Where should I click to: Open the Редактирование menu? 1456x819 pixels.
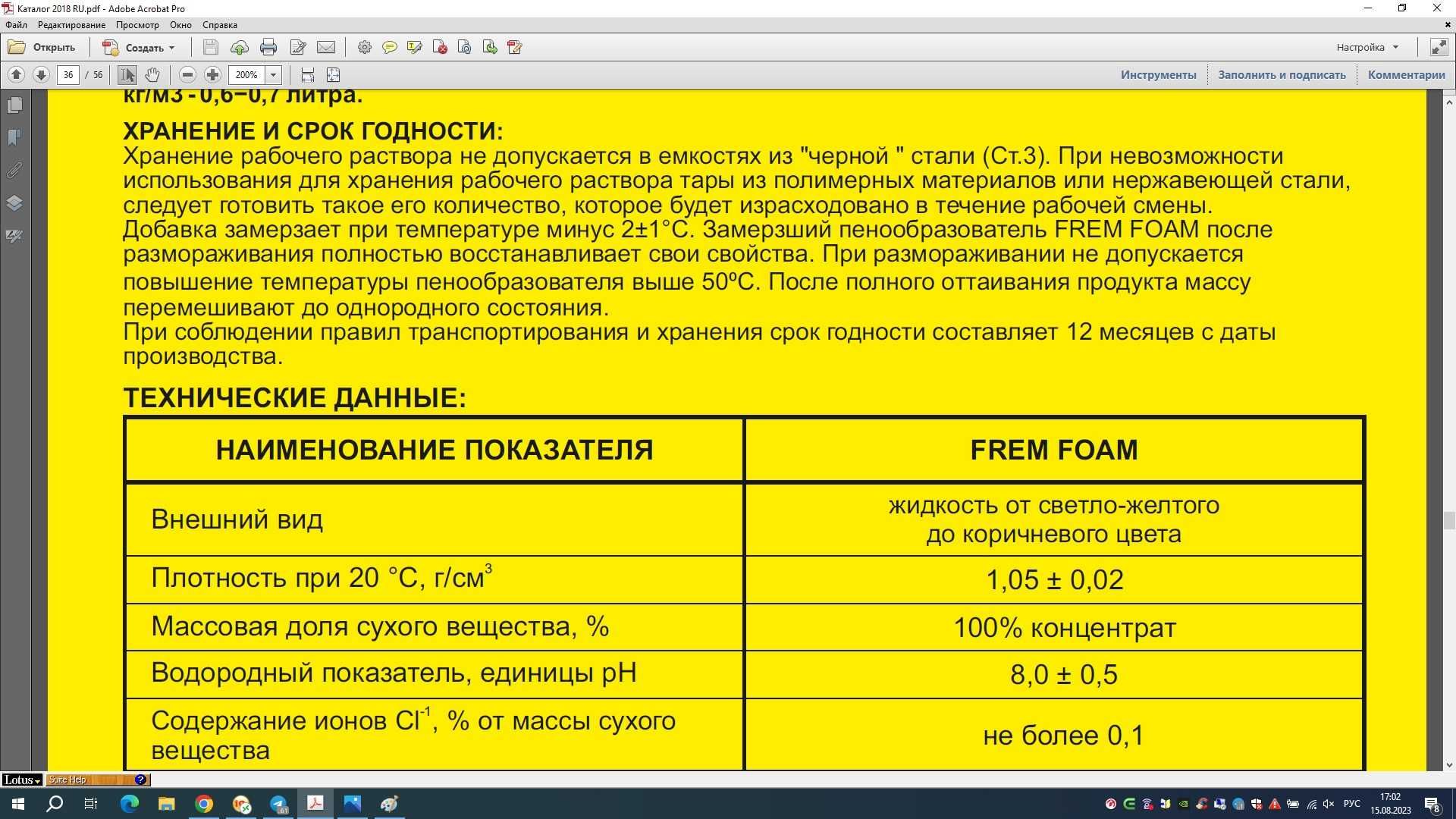coord(72,25)
